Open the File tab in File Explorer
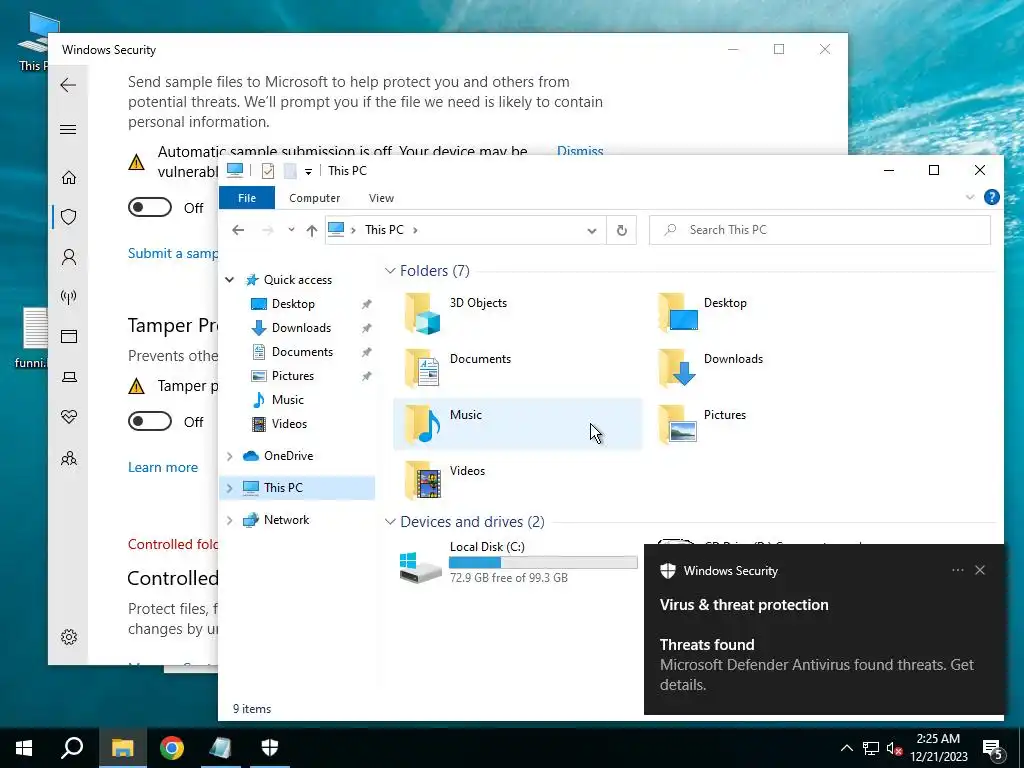Screen dimensions: 1024x768 coord(247,198)
